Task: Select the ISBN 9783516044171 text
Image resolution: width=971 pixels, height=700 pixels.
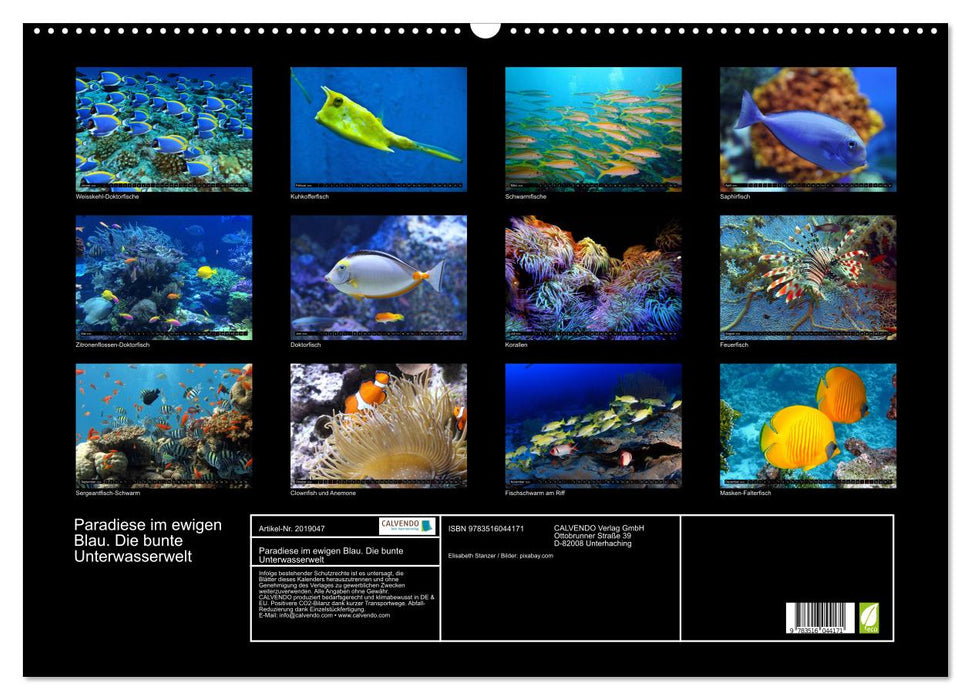Action: pos(486,527)
